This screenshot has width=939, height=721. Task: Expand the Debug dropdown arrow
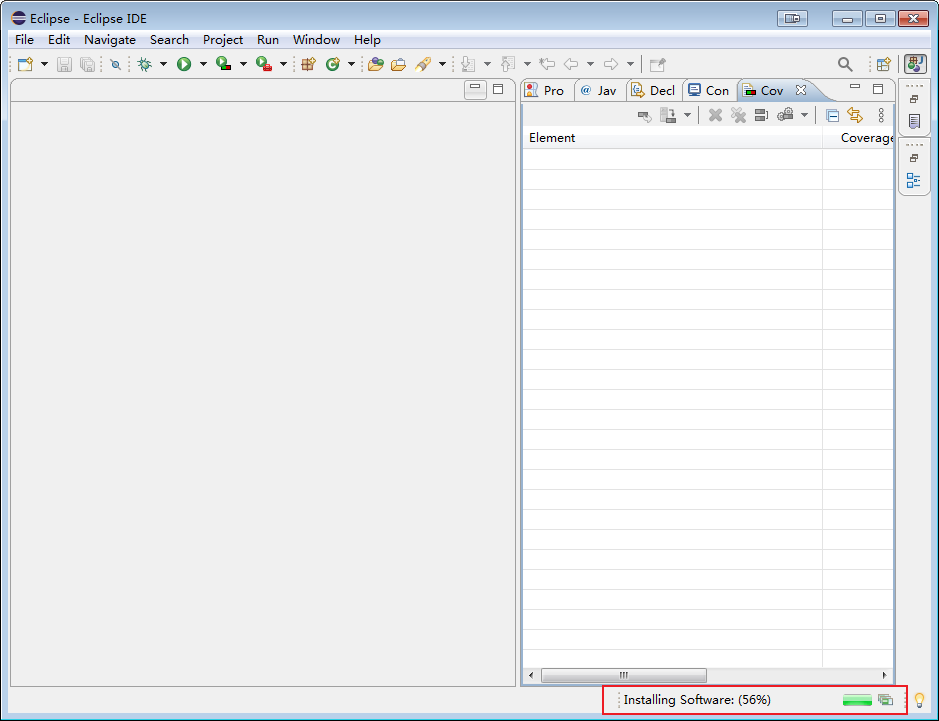tap(163, 64)
